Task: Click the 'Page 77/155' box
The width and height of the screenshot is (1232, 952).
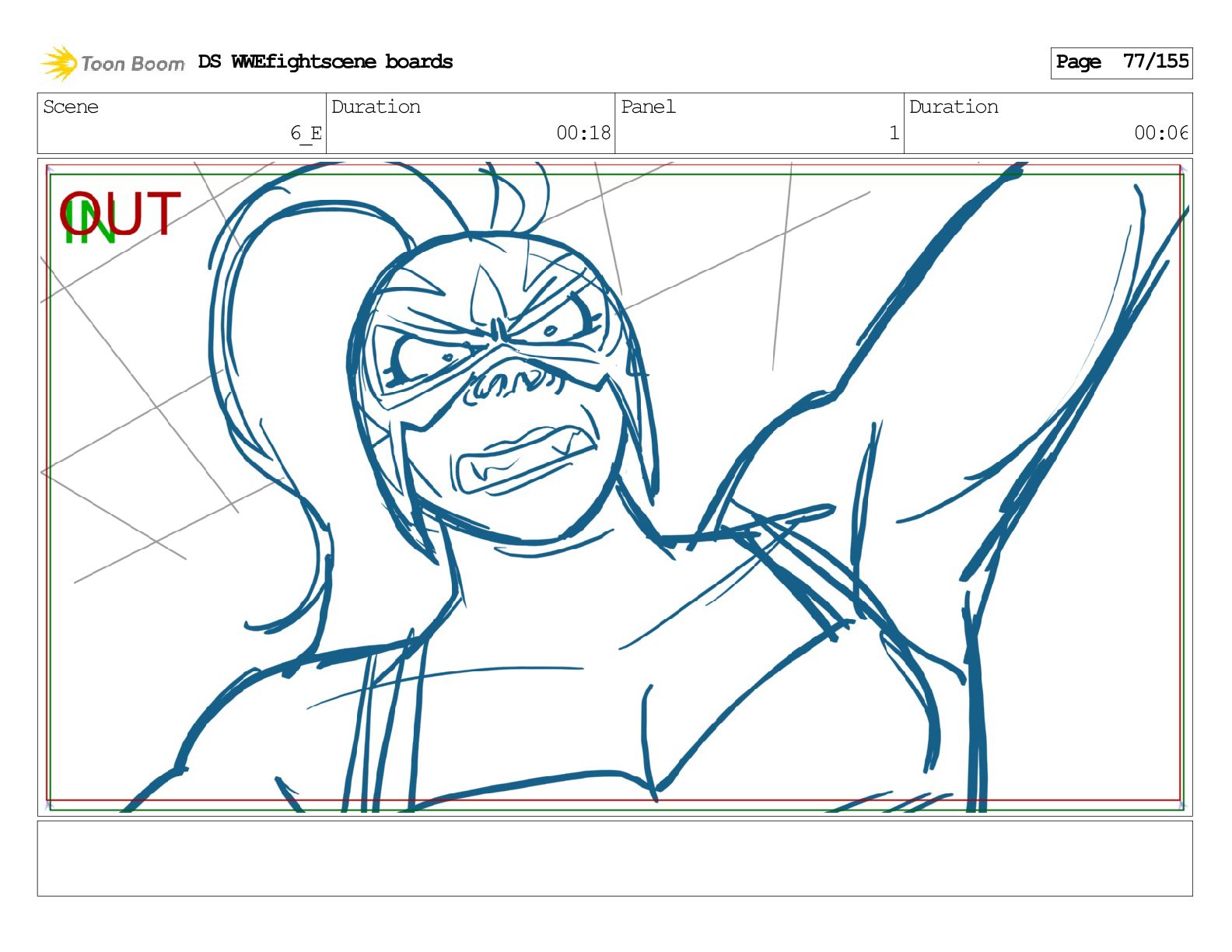Action: (1121, 62)
